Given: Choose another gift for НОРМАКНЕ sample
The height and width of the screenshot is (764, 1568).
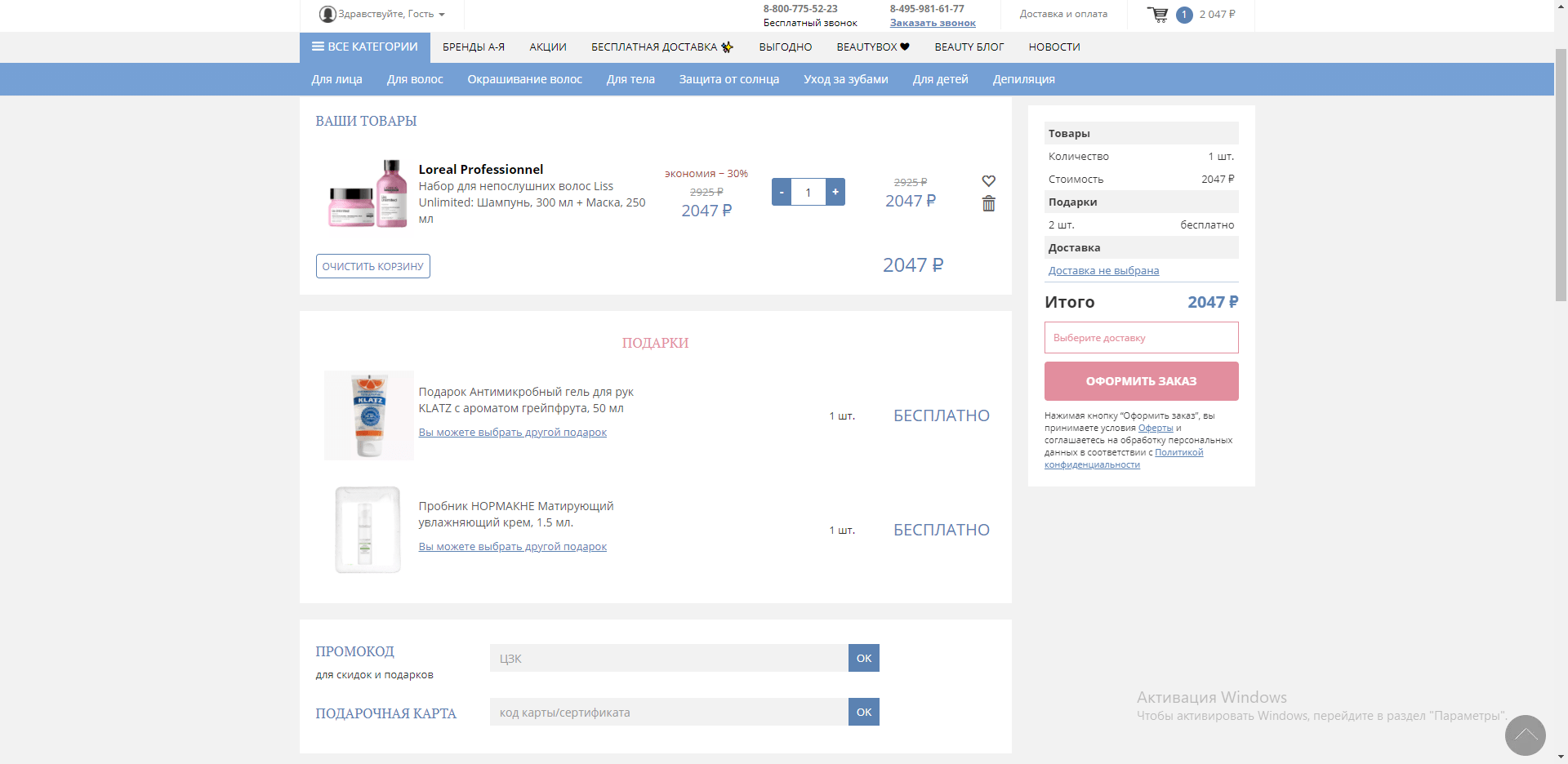Looking at the screenshot, I should [513, 547].
